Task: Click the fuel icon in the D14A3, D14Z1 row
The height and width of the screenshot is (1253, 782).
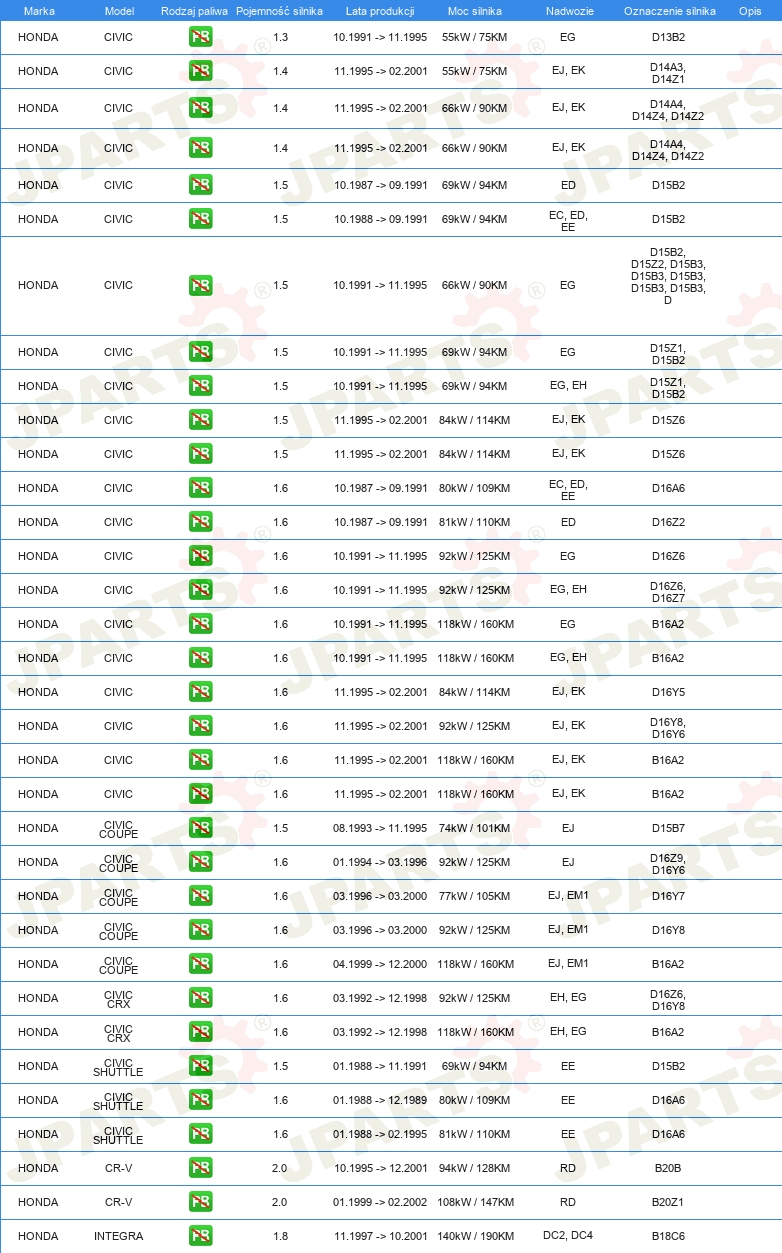Action: (200, 71)
